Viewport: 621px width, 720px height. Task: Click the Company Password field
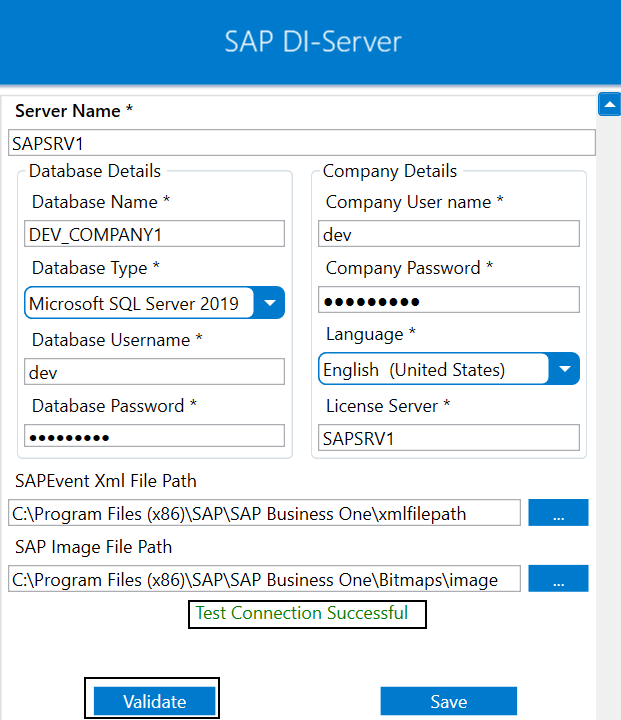[449, 301]
